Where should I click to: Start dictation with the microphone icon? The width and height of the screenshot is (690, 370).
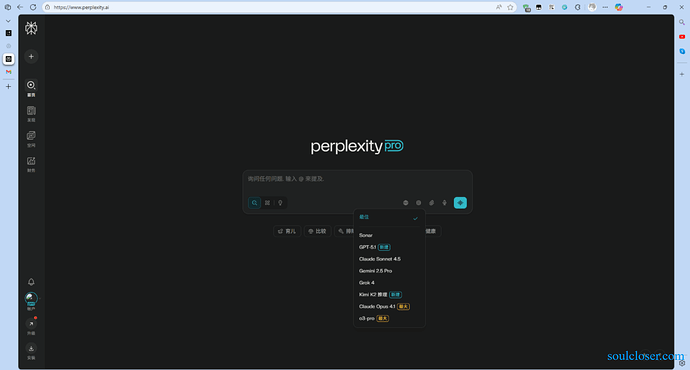[444, 203]
